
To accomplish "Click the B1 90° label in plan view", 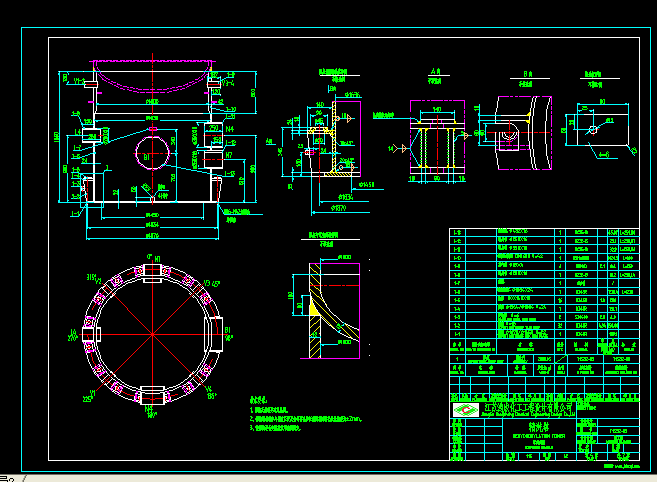I will pyautogui.click(x=228, y=334).
